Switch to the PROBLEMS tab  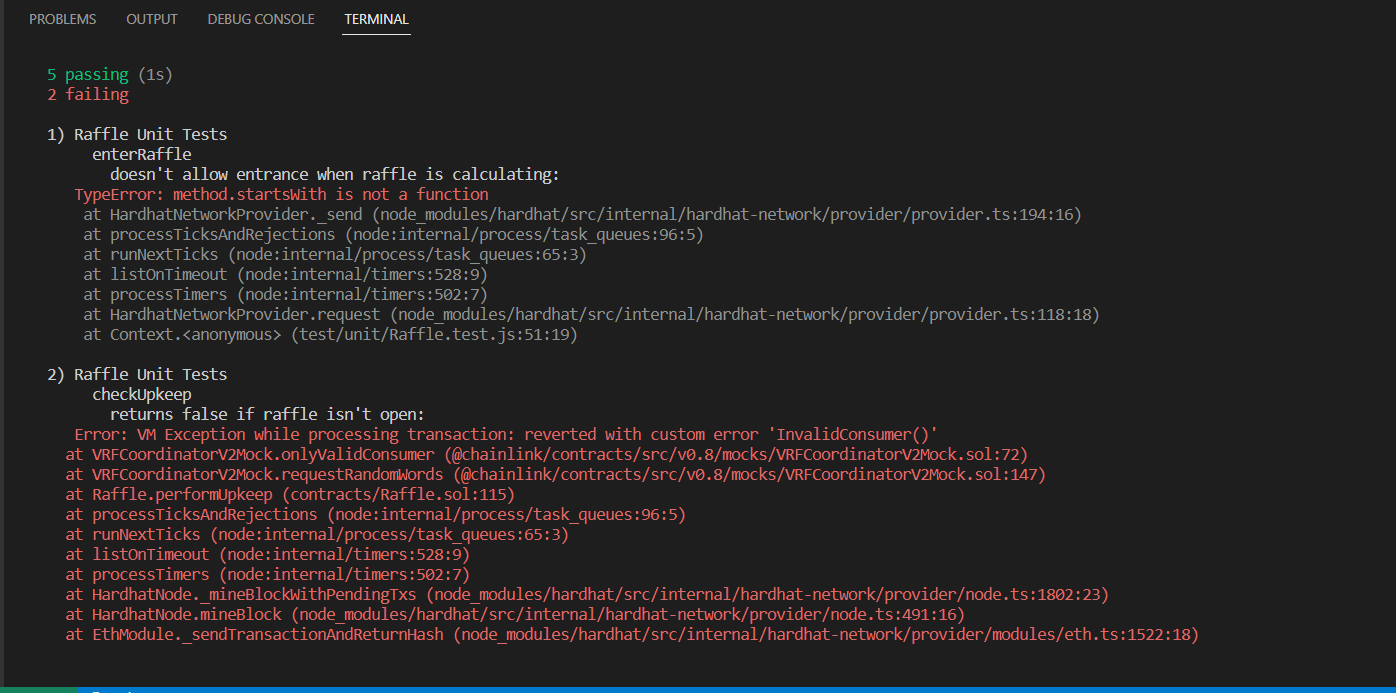pyautogui.click(x=63, y=19)
